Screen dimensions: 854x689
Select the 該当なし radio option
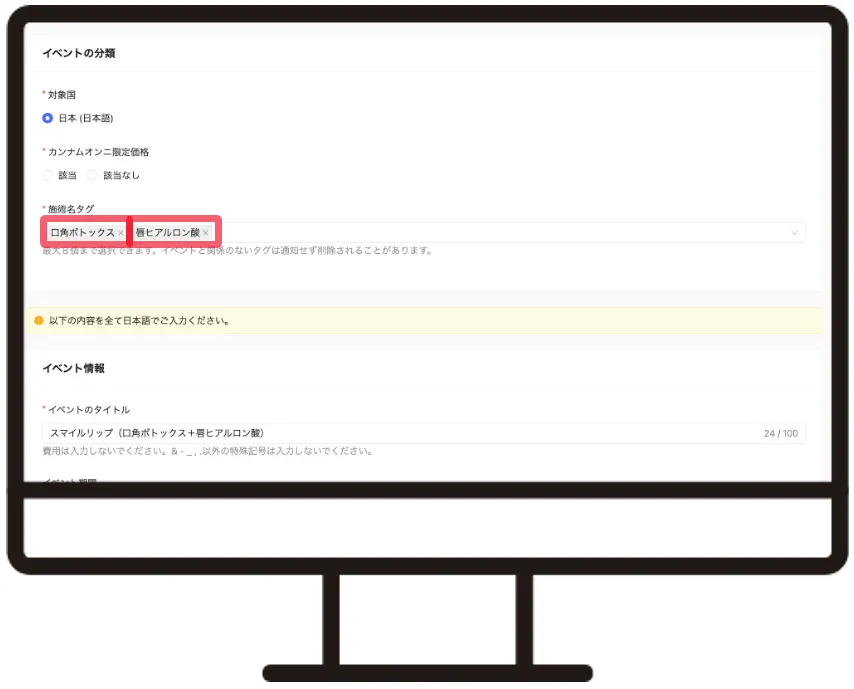tap(93, 175)
